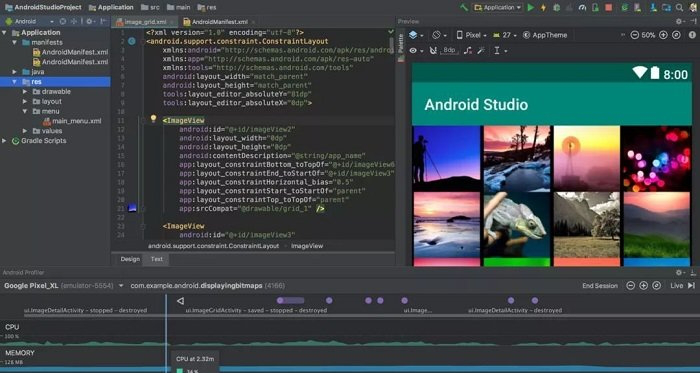
Task: Switch to the image_grid.xml editor tab
Action: (x=144, y=21)
